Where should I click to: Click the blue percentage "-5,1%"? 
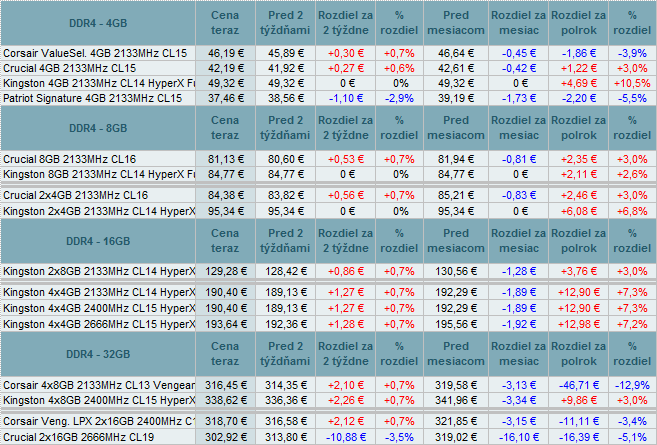[632, 437]
